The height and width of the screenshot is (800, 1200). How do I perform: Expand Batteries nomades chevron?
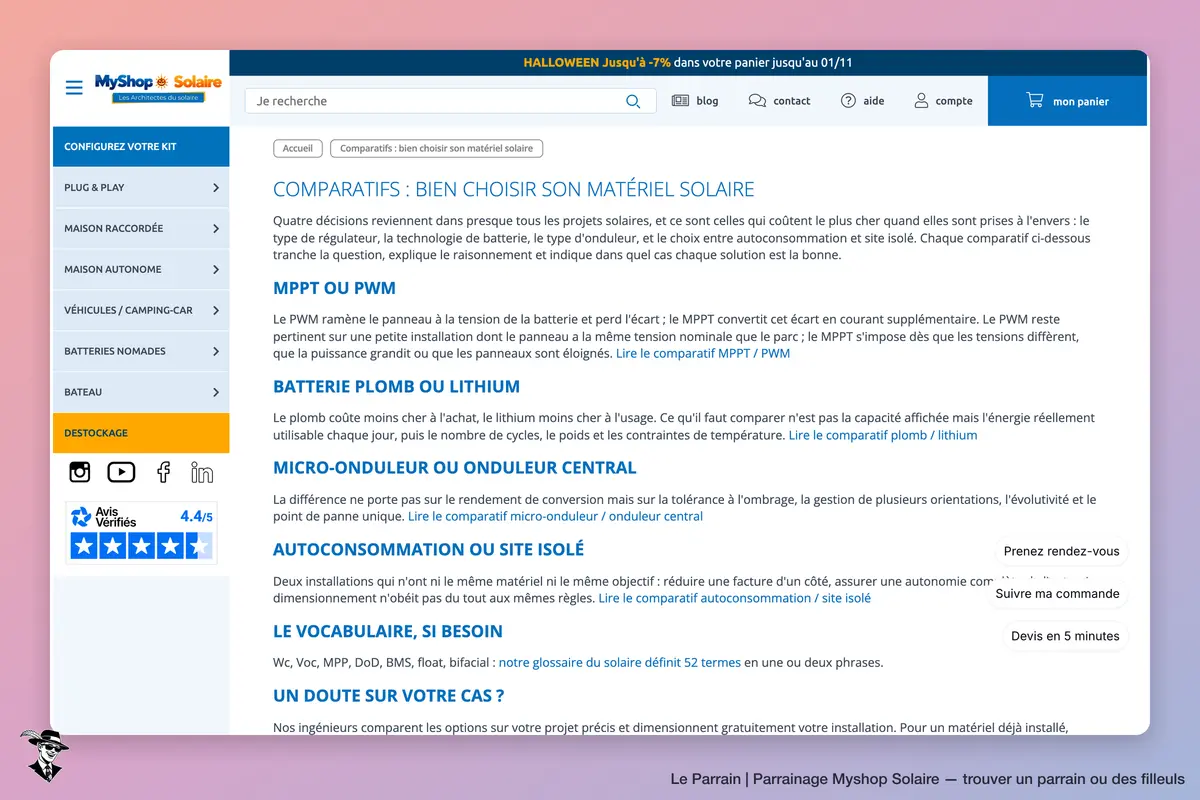216,351
